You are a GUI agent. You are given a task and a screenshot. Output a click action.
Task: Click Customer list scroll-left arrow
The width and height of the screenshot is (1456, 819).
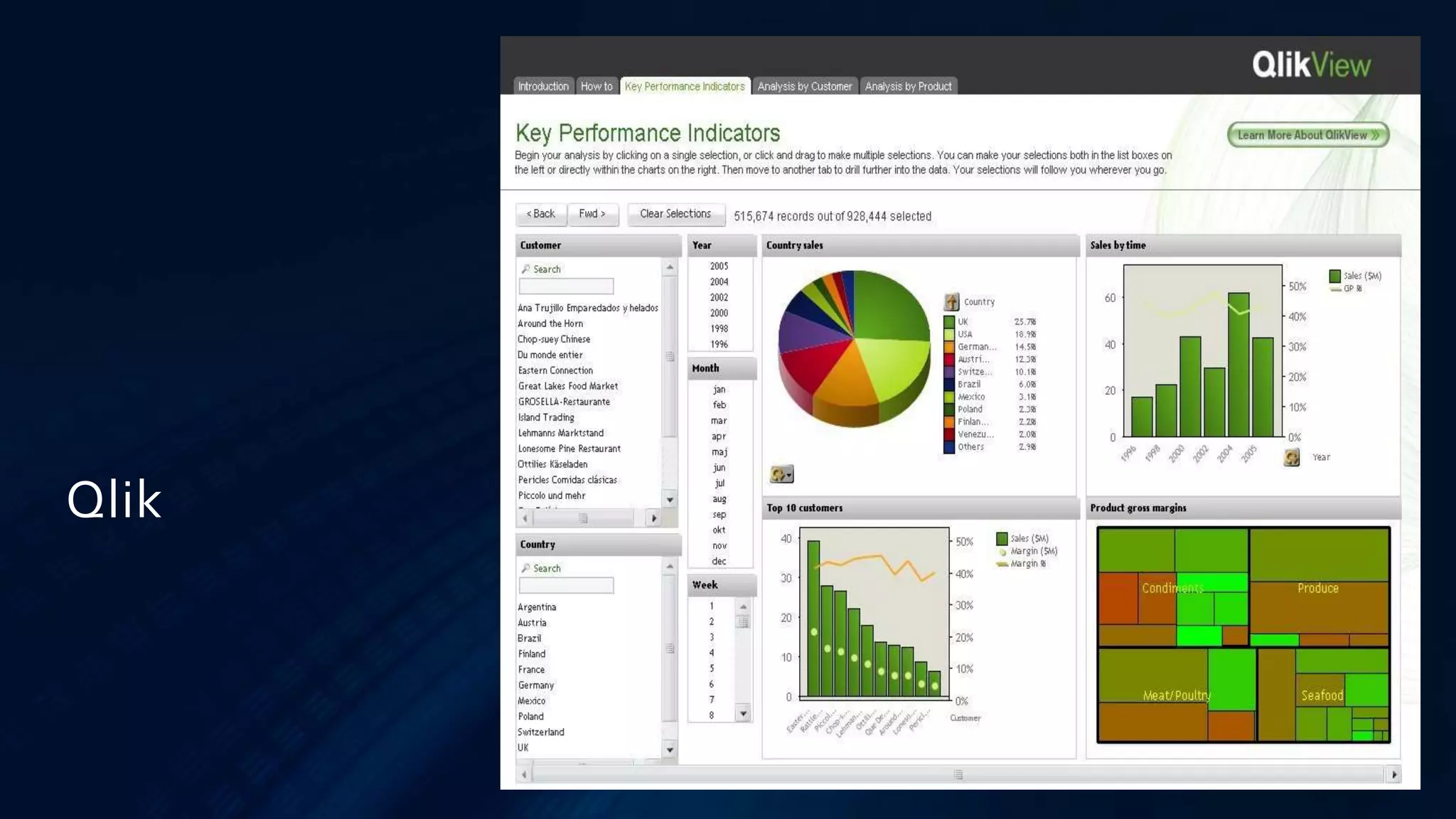(x=525, y=518)
